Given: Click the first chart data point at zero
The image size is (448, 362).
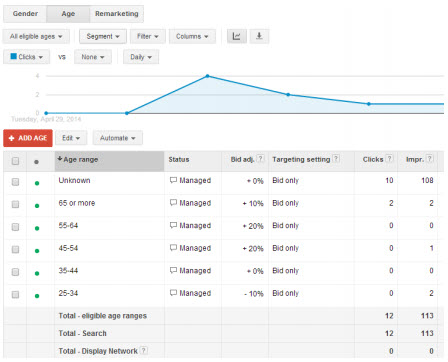Looking at the screenshot, I should [46, 113].
